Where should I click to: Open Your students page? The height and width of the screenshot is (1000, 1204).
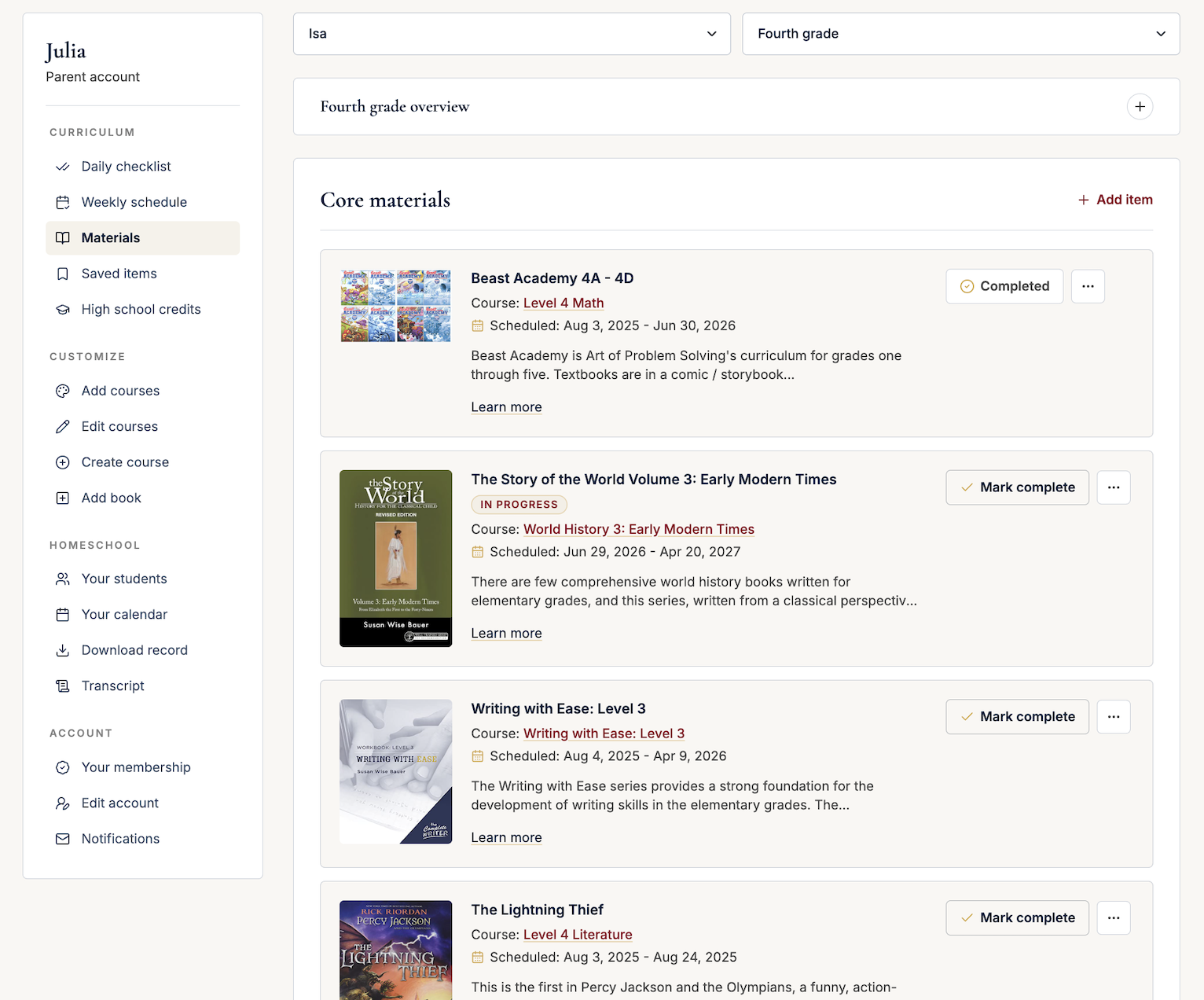tap(142, 579)
